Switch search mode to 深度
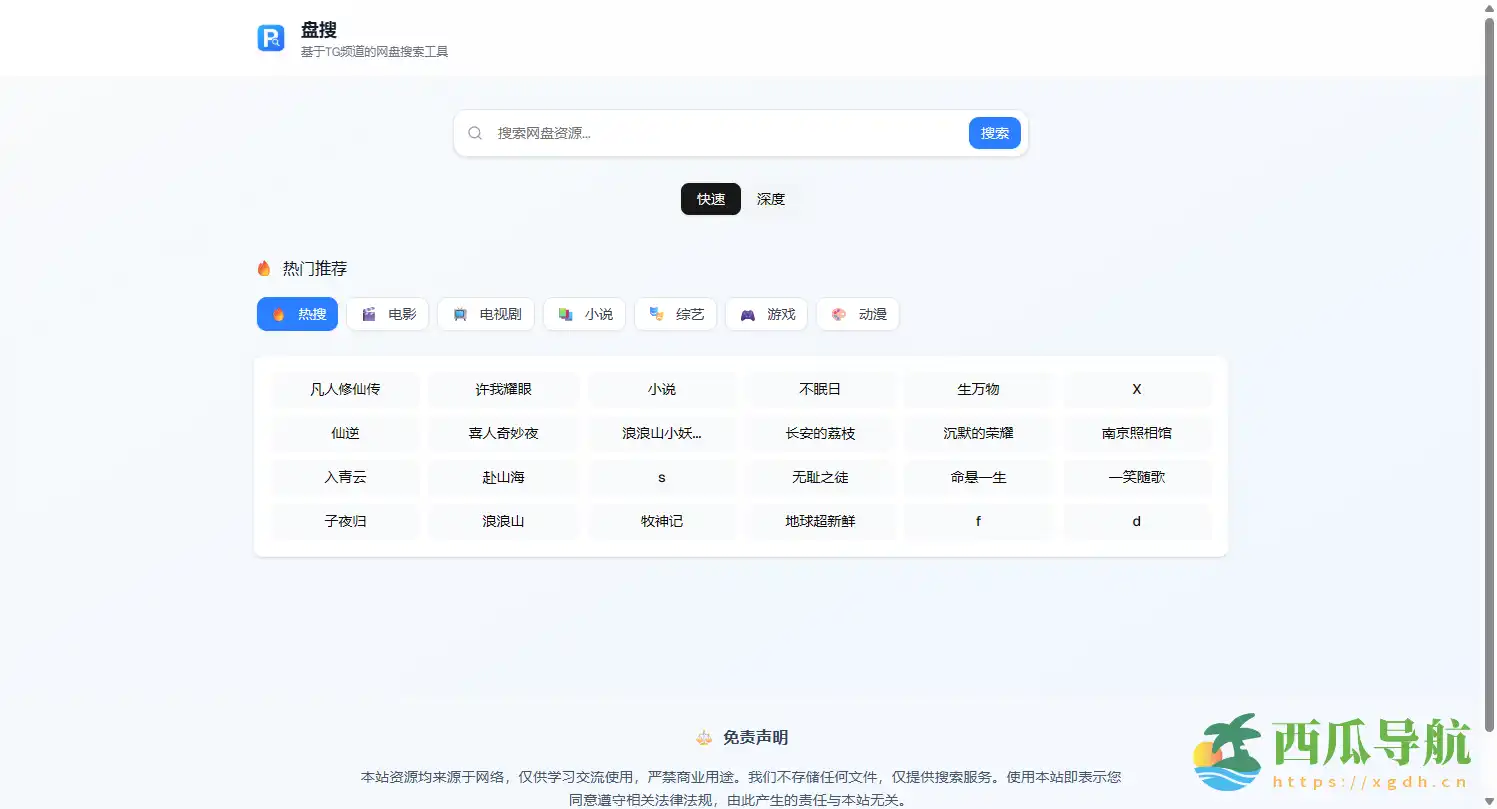The width and height of the screenshot is (1497, 809). 771,199
